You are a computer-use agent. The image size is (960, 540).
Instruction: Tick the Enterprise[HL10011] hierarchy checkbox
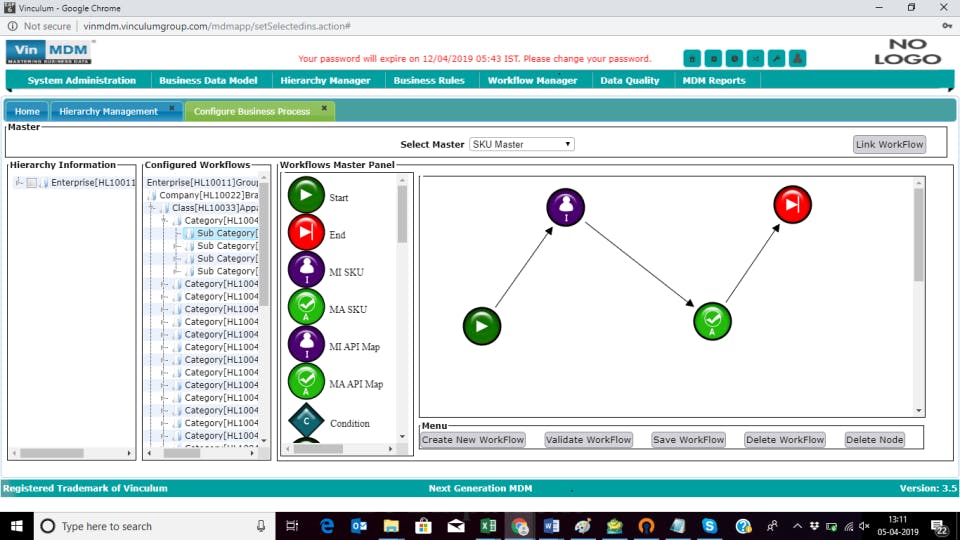pos(32,182)
